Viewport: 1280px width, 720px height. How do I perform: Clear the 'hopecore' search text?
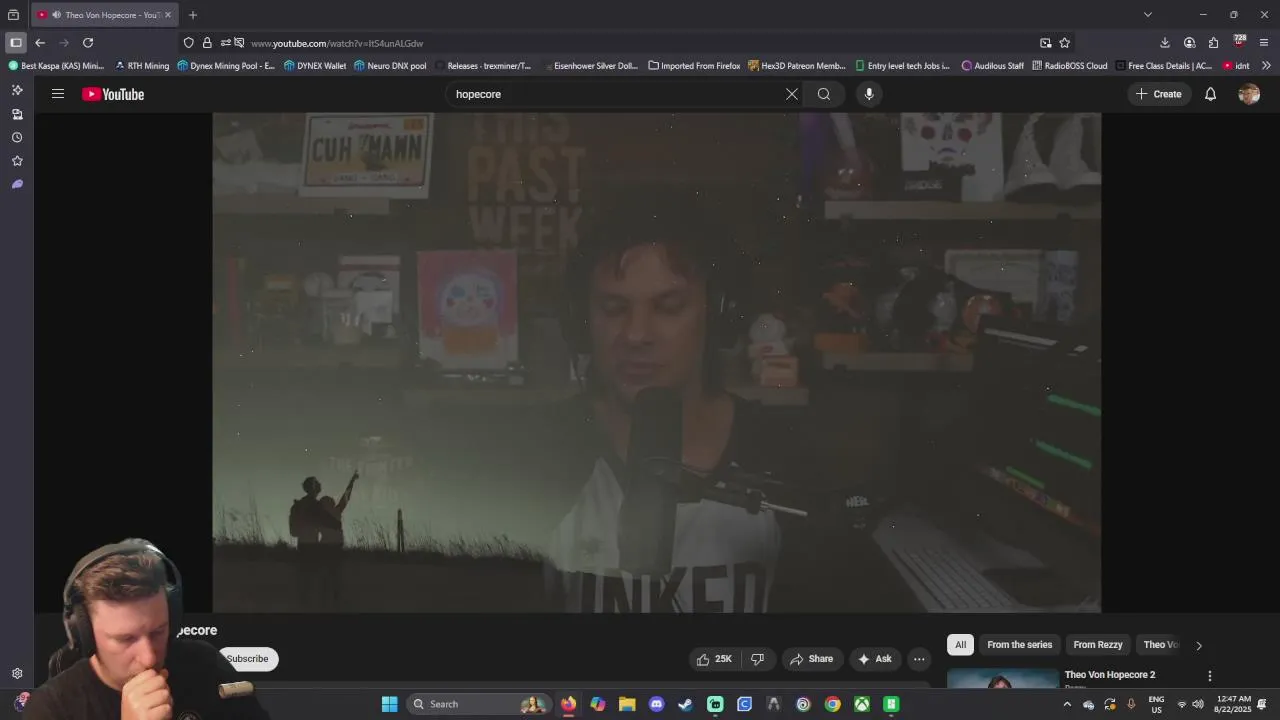tap(792, 94)
